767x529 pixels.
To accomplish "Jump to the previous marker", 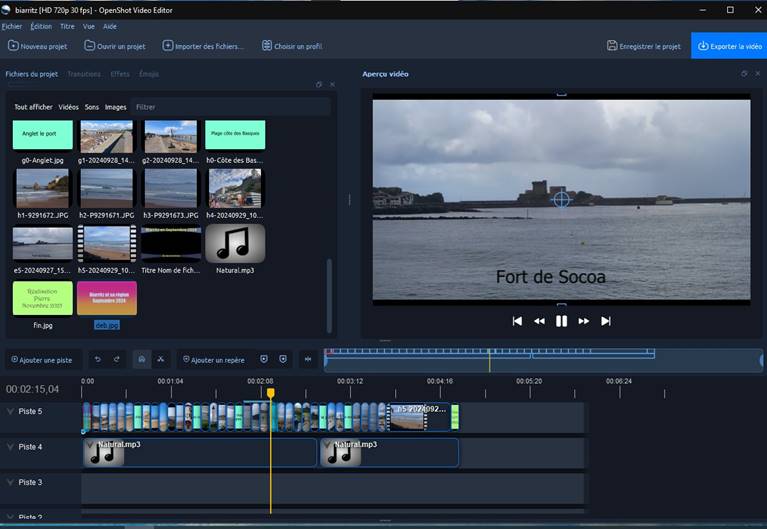I will [x=264, y=359].
